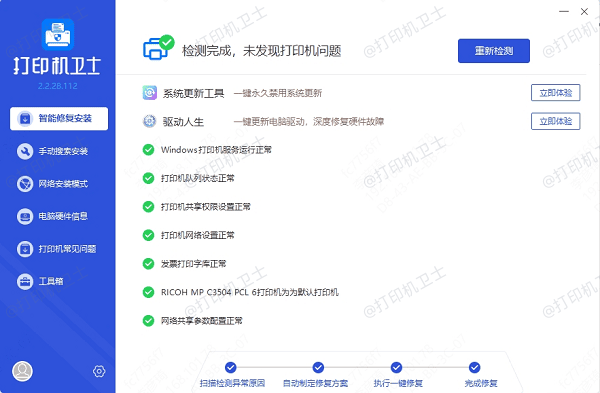Click 立即体验 for 系统更新工具
Screen dimensions: 600x393
pyautogui.click(x=556, y=93)
